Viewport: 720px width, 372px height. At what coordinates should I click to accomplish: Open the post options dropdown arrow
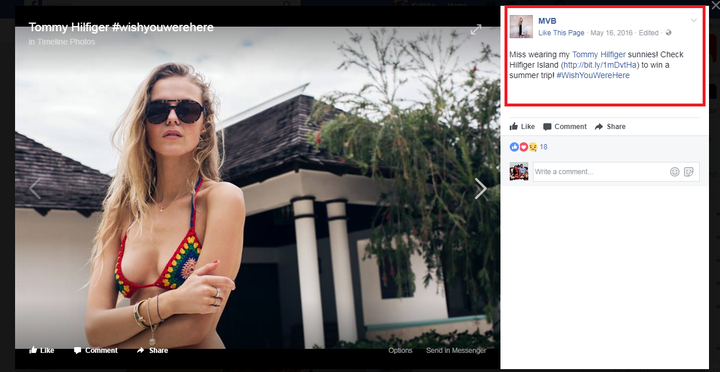[x=694, y=20]
